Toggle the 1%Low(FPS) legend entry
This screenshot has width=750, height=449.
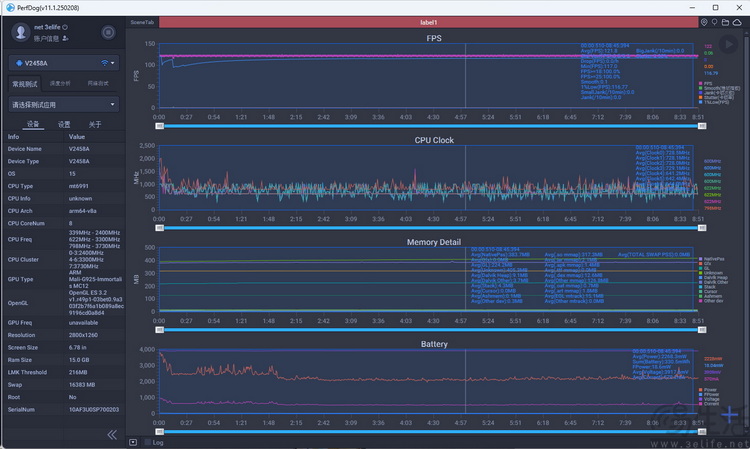(714, 102)
